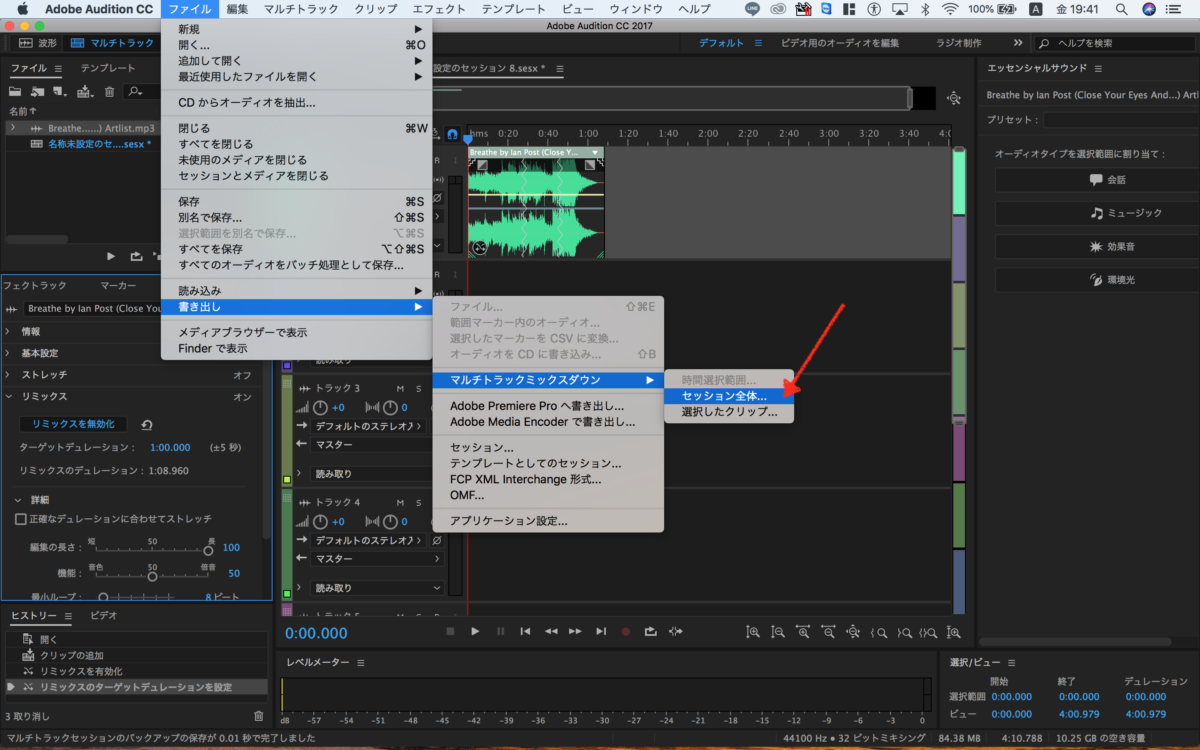This screenshot has height=750, width=1200.
Task: Toggle the snapping magnet icon
Action: pyautogui.click(x=453, y=133)
